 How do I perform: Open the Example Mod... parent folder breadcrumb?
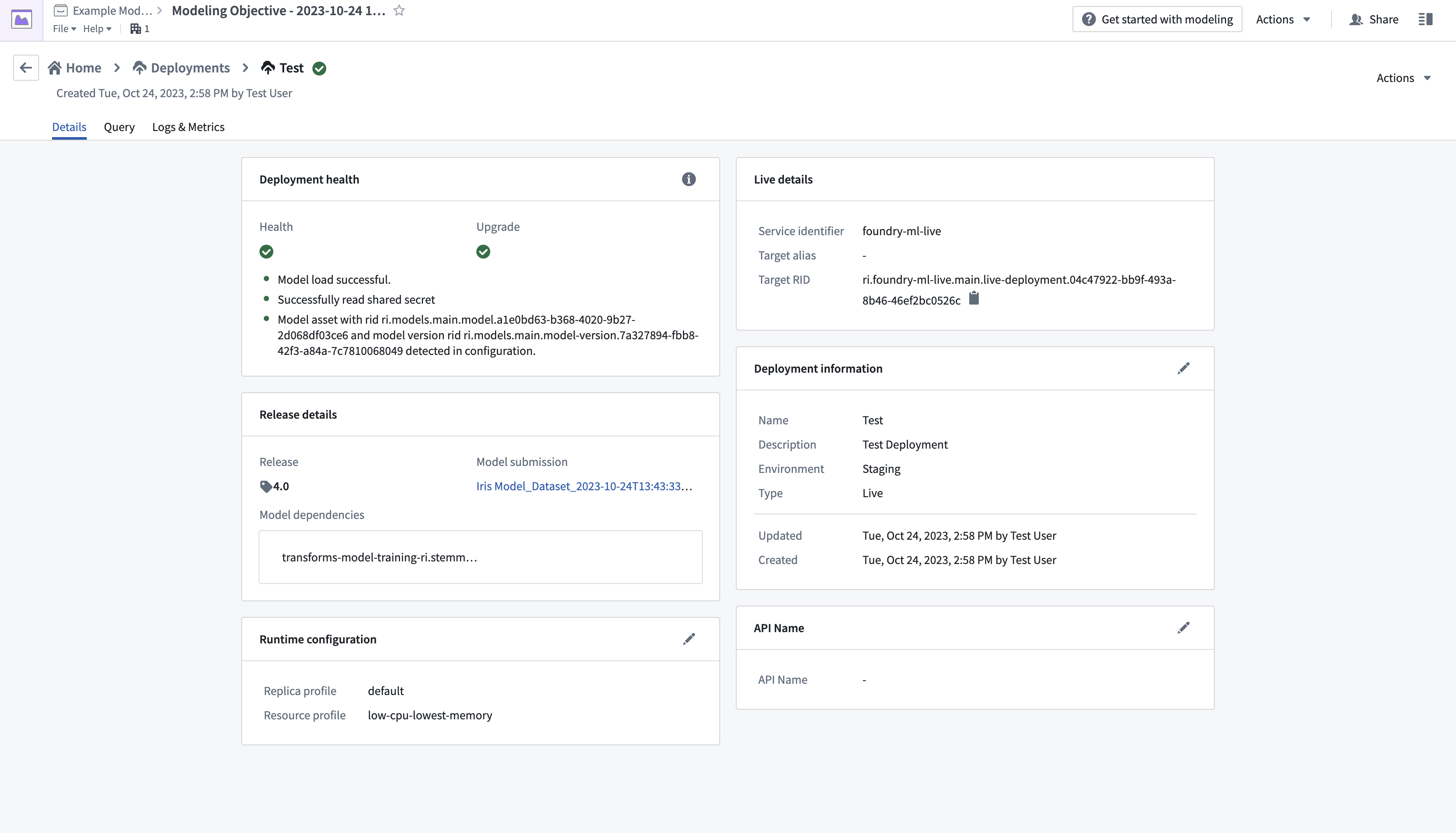coord(104,10)
